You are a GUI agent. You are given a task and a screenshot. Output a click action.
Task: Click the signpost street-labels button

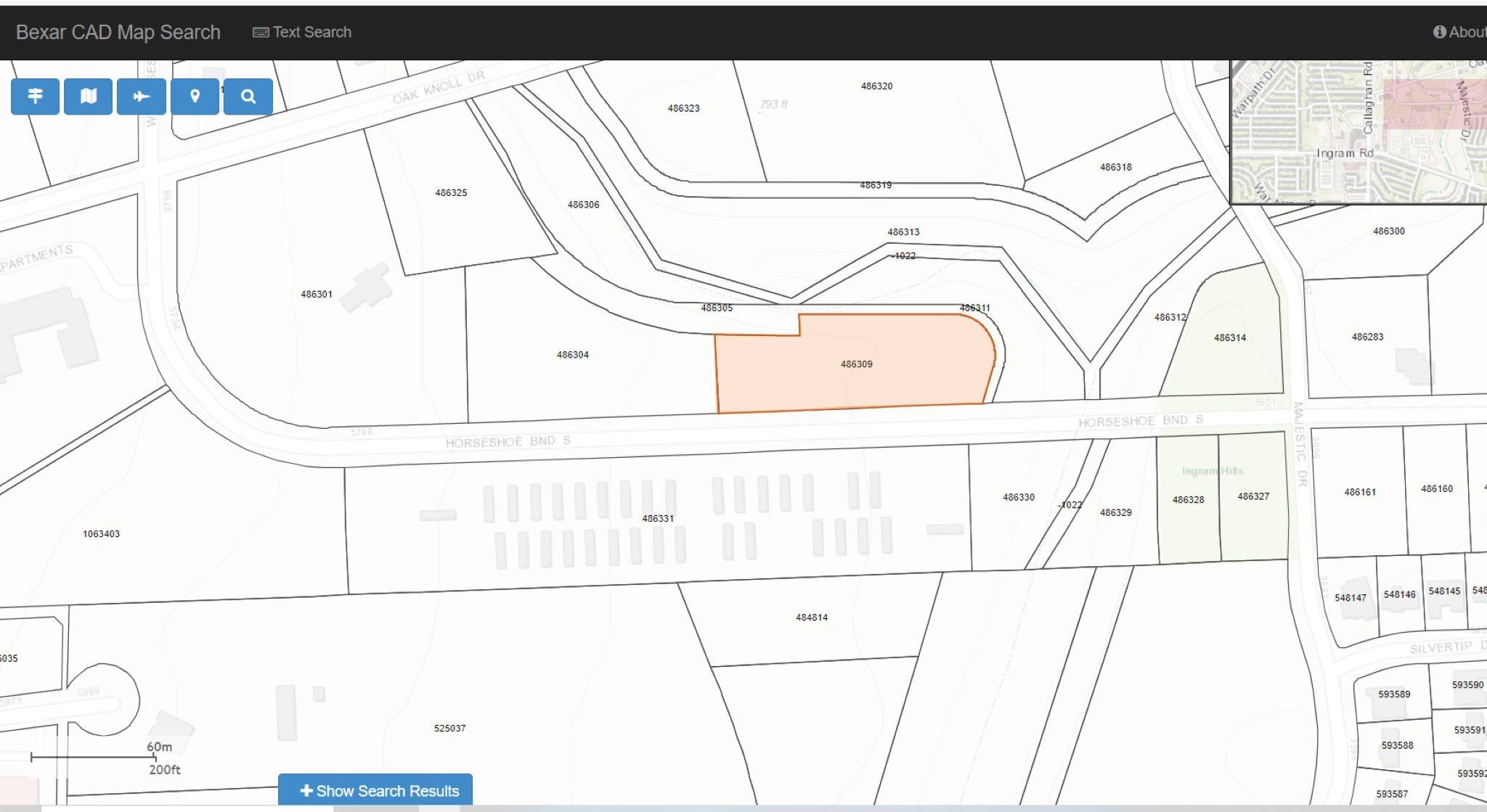pos(35,97)
